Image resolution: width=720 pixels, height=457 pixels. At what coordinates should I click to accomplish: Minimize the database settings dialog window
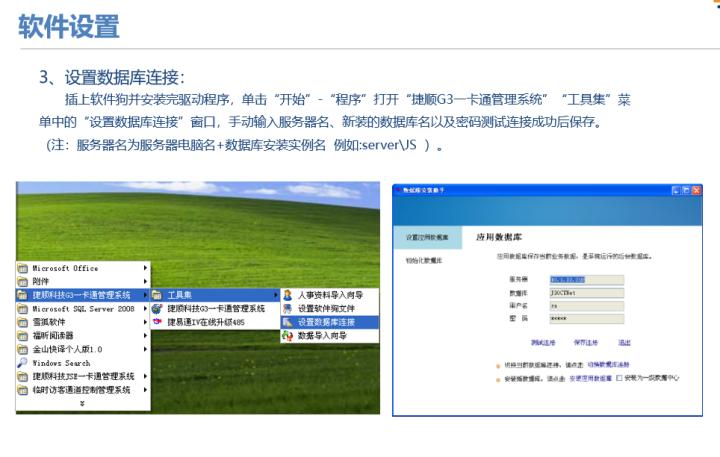tap(676, 190)
